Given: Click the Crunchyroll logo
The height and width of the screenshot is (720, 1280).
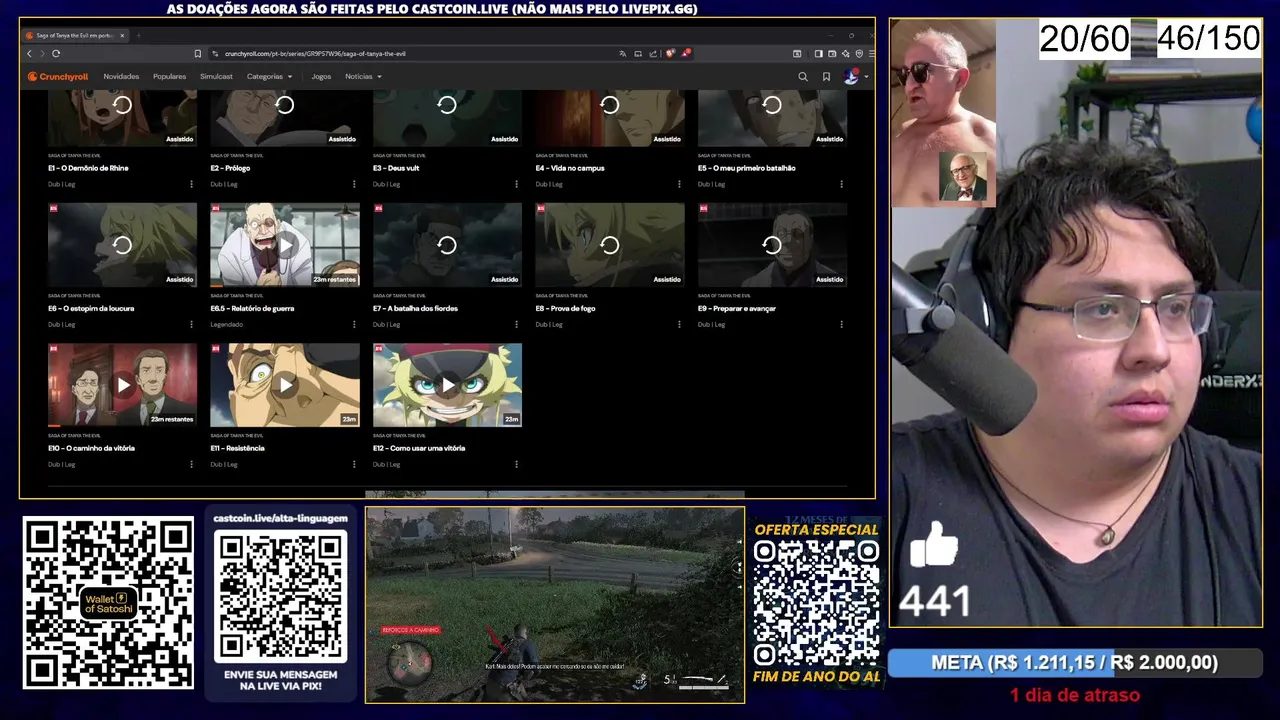Looking at the screenshot, I should (x=58, y=76).
